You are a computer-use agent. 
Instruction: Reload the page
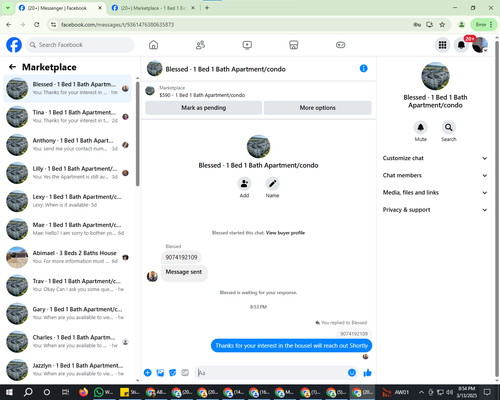[x=37, y=24]
